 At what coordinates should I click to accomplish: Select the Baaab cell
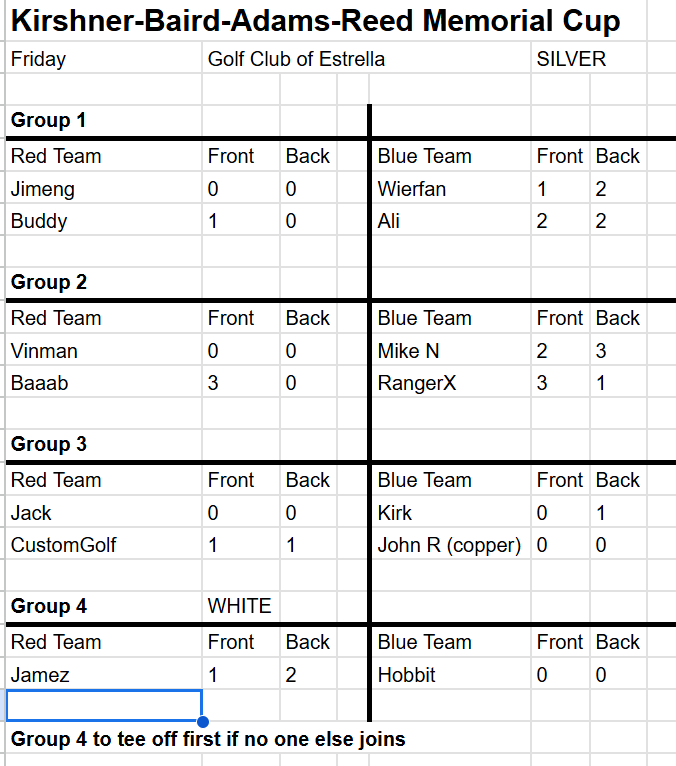pyautogui.click(x=40, y=383)
